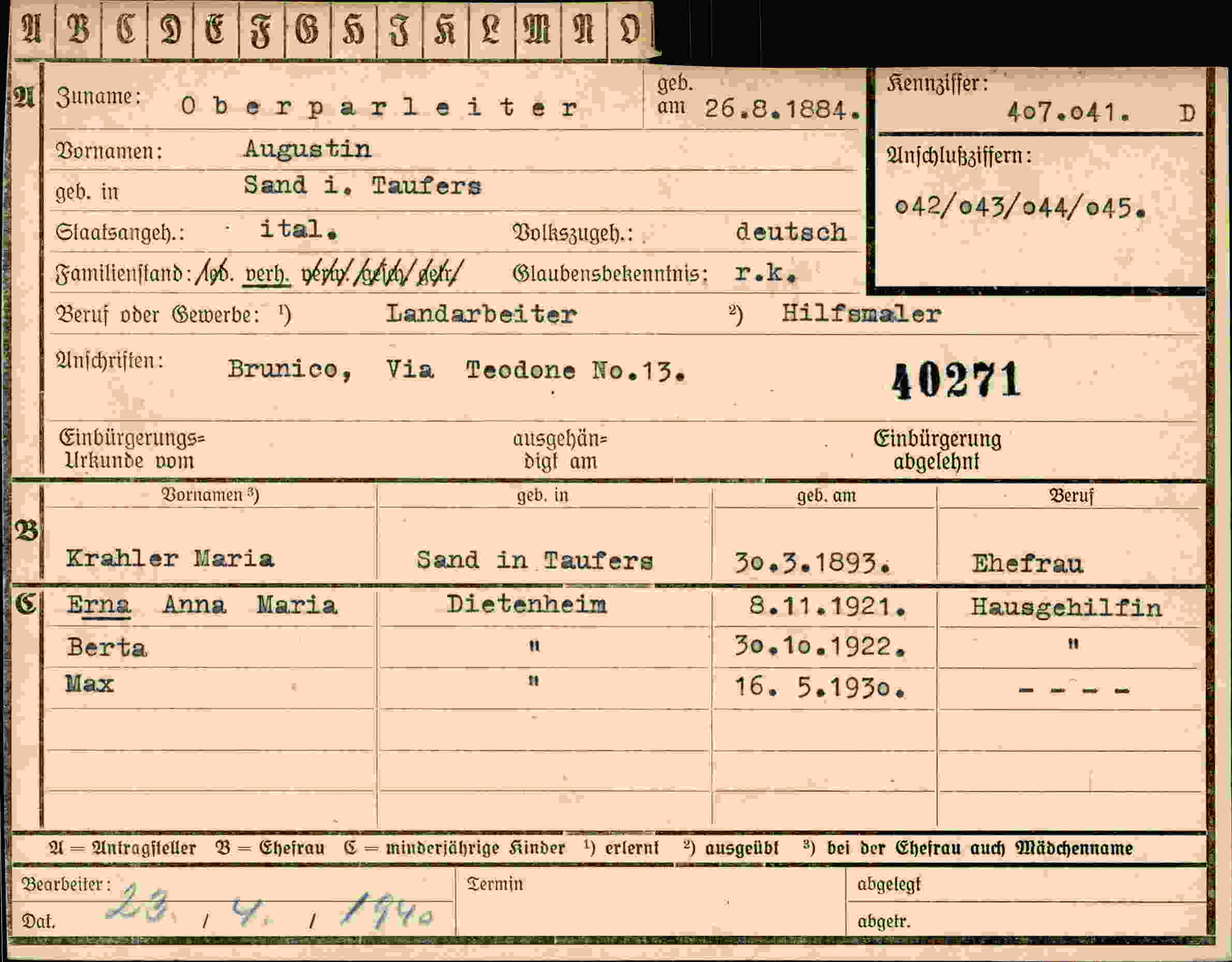Click the birth date '26.8.1884.'
Viewport: 1232px width, 962px height.
point(782,109)
